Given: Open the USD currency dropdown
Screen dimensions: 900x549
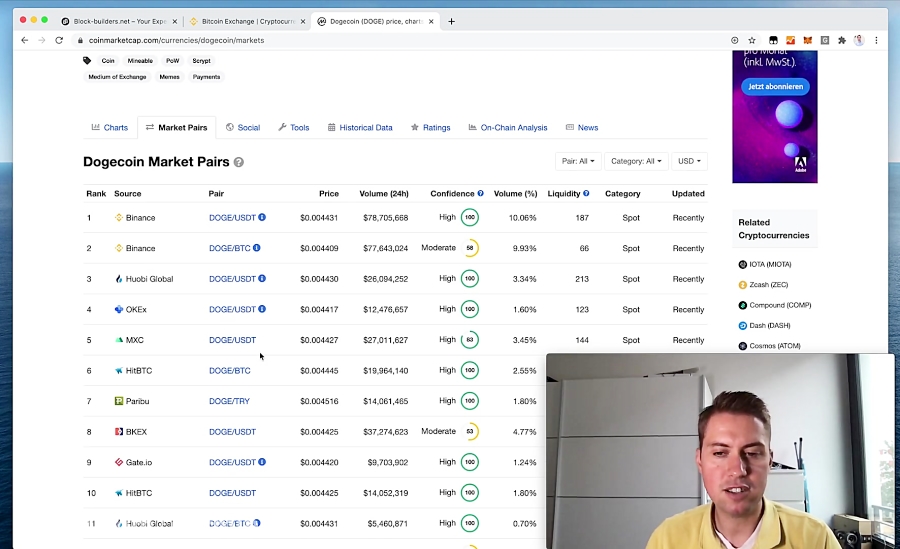Looking at the screenshot, I should pyautogui.click(x=689, y=161).
